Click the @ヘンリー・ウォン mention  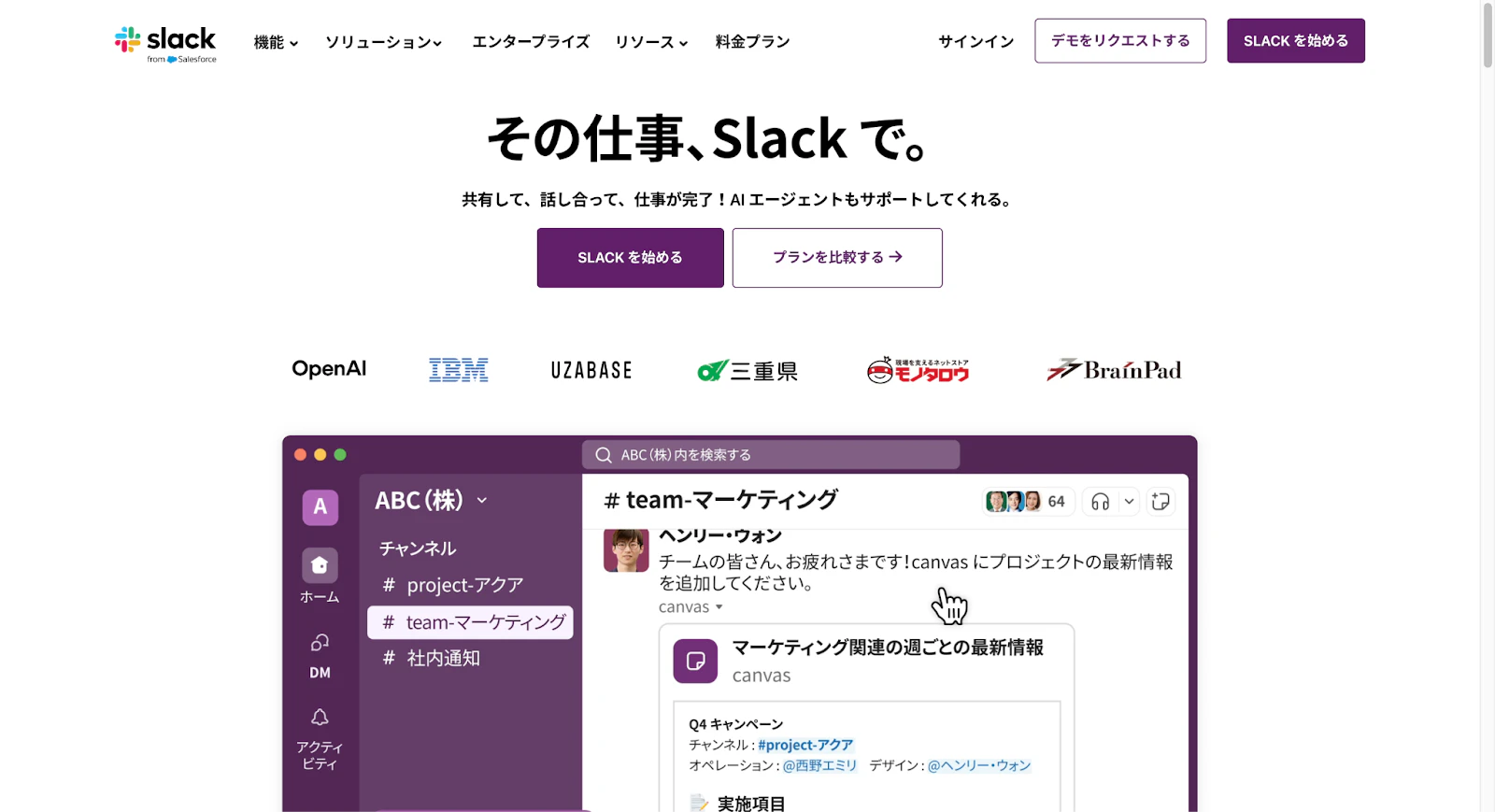pos(979,765)
